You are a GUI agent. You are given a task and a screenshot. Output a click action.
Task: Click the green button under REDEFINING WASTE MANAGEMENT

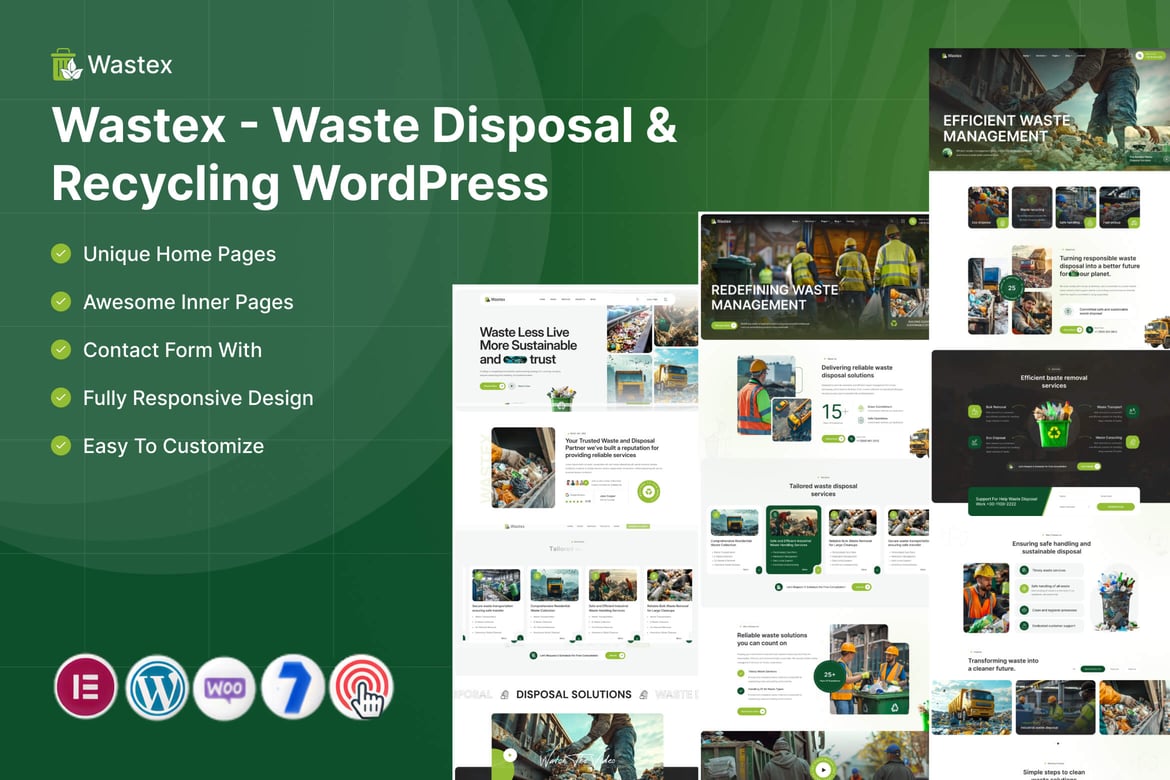724,325
